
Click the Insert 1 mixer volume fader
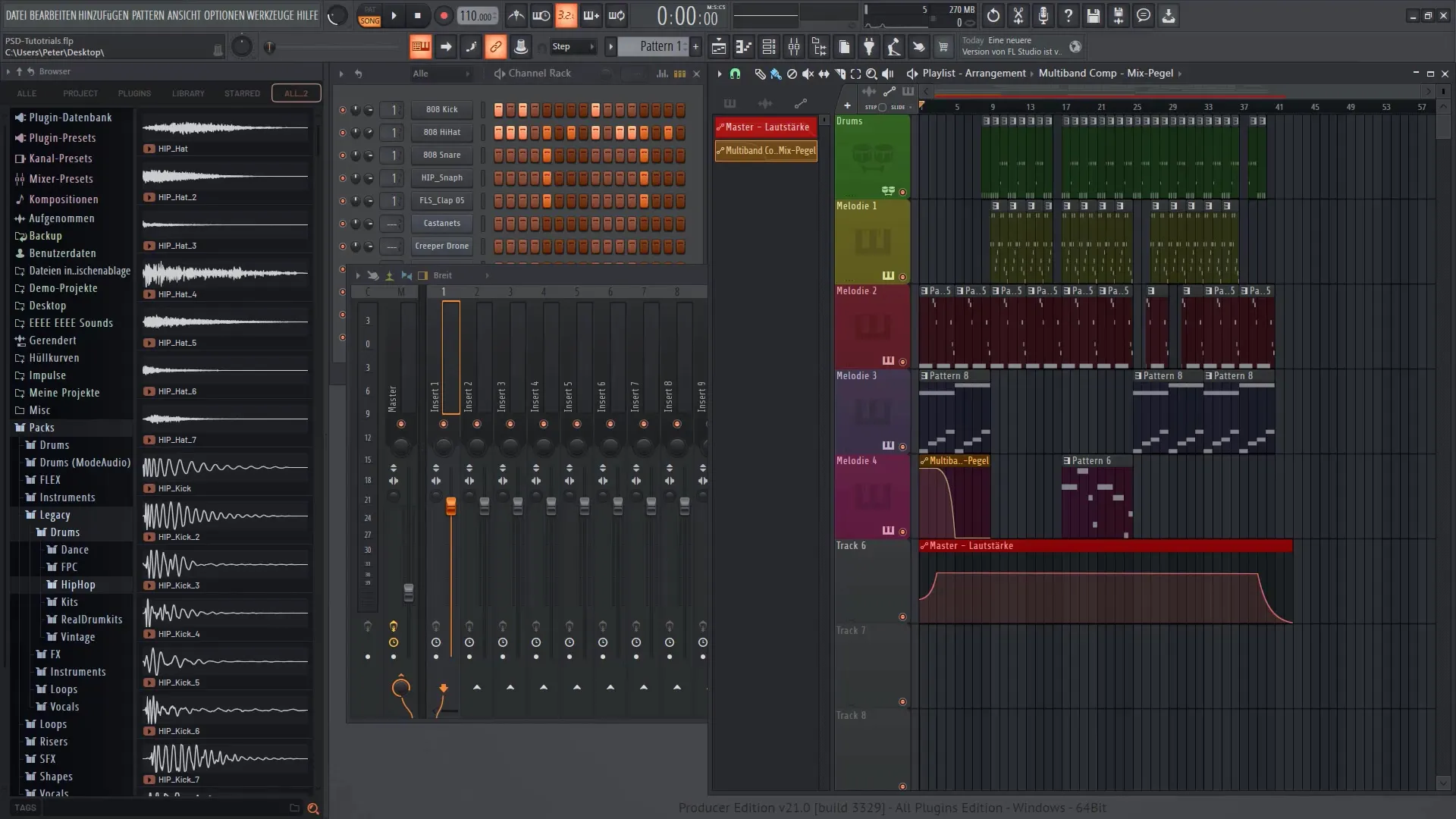451,507
